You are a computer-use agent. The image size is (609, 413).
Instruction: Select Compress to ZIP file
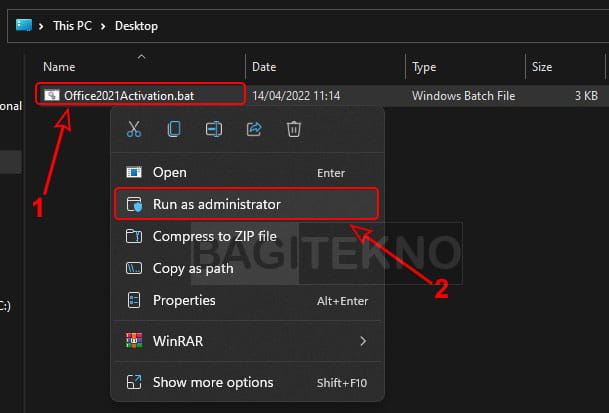click(214, 237)
